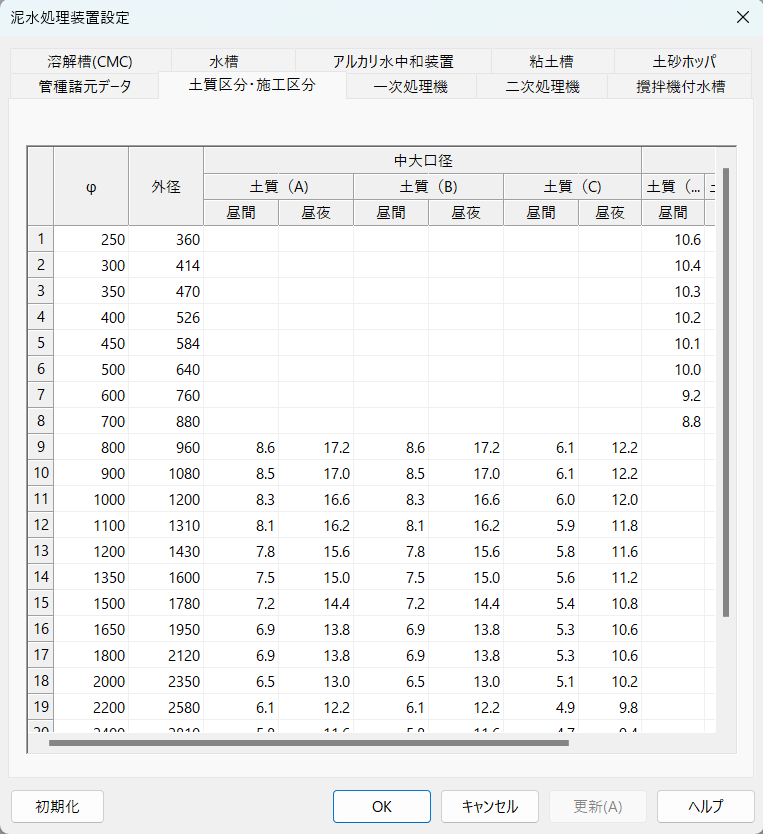Select the アルカリ水中和装置 tab
Screen dimensions: 763x834
click(393, 61)
